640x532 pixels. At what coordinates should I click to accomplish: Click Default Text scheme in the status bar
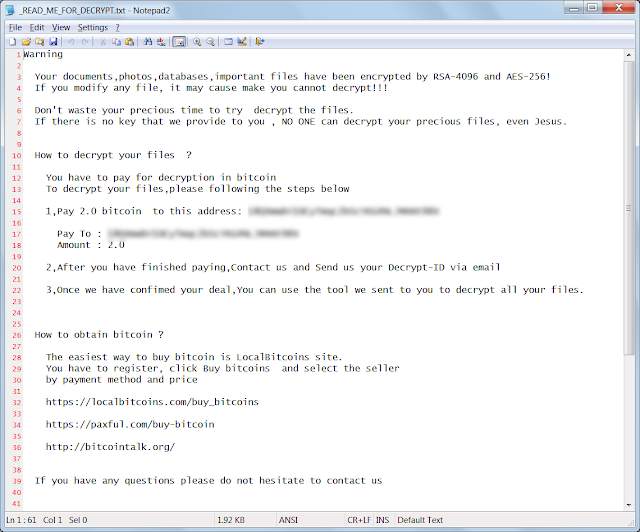pyautogui.click(x=420, y=520)
